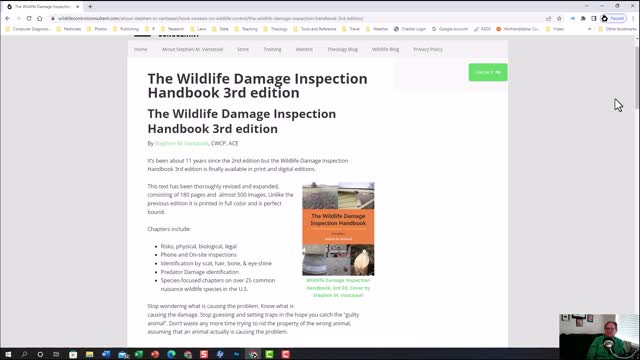Launch Word from the taskbar

[106, 354]
